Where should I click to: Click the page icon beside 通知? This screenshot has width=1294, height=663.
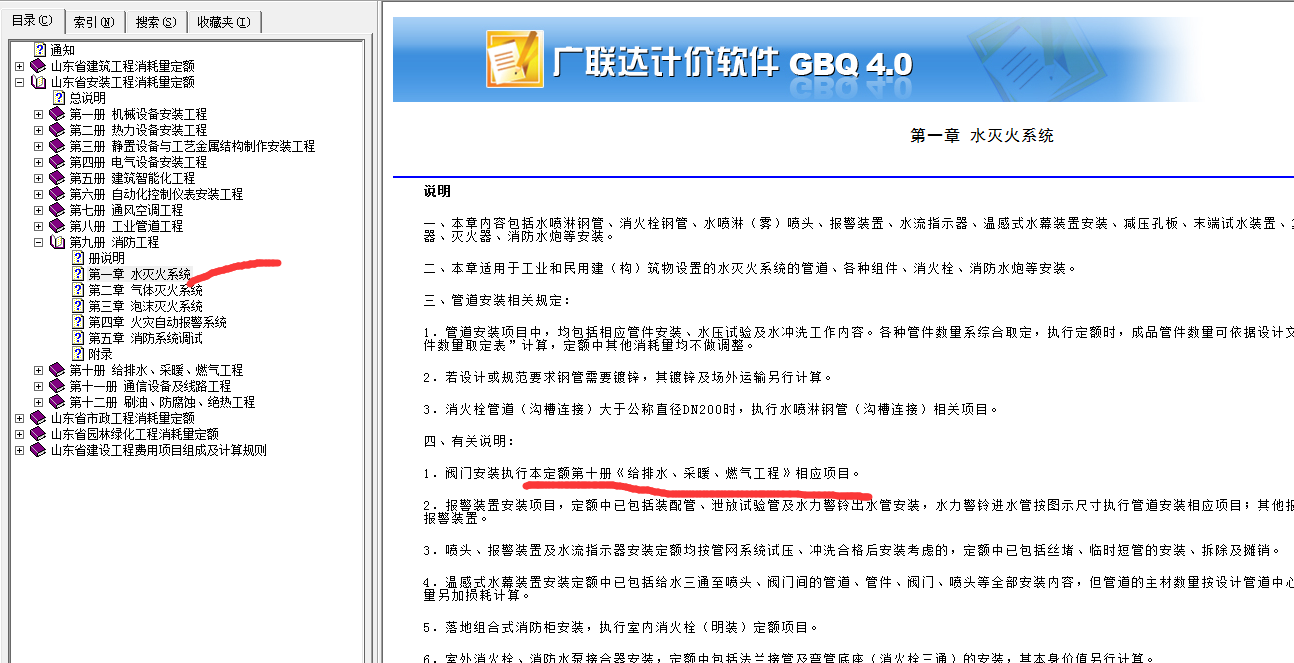(40, 50)
